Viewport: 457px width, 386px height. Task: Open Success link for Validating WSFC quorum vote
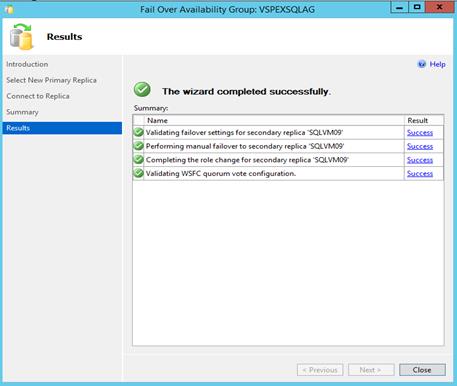tap(420, 174)
